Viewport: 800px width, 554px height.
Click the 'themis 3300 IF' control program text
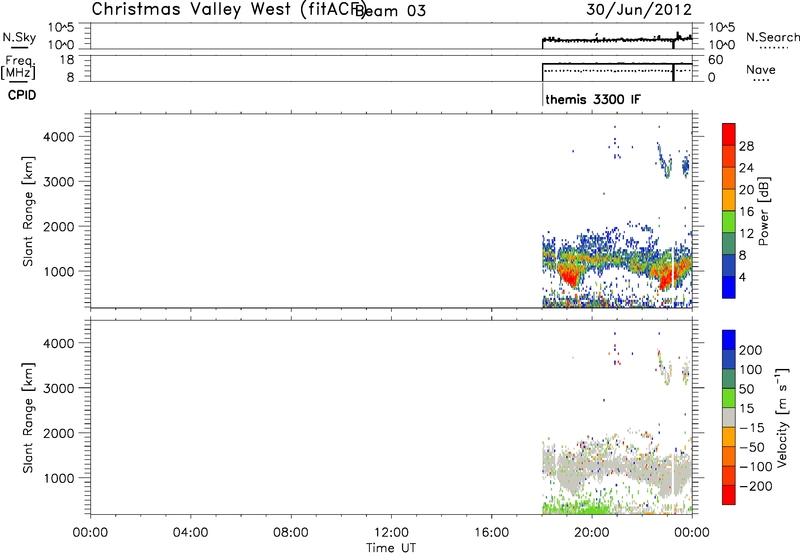(593, 99)
